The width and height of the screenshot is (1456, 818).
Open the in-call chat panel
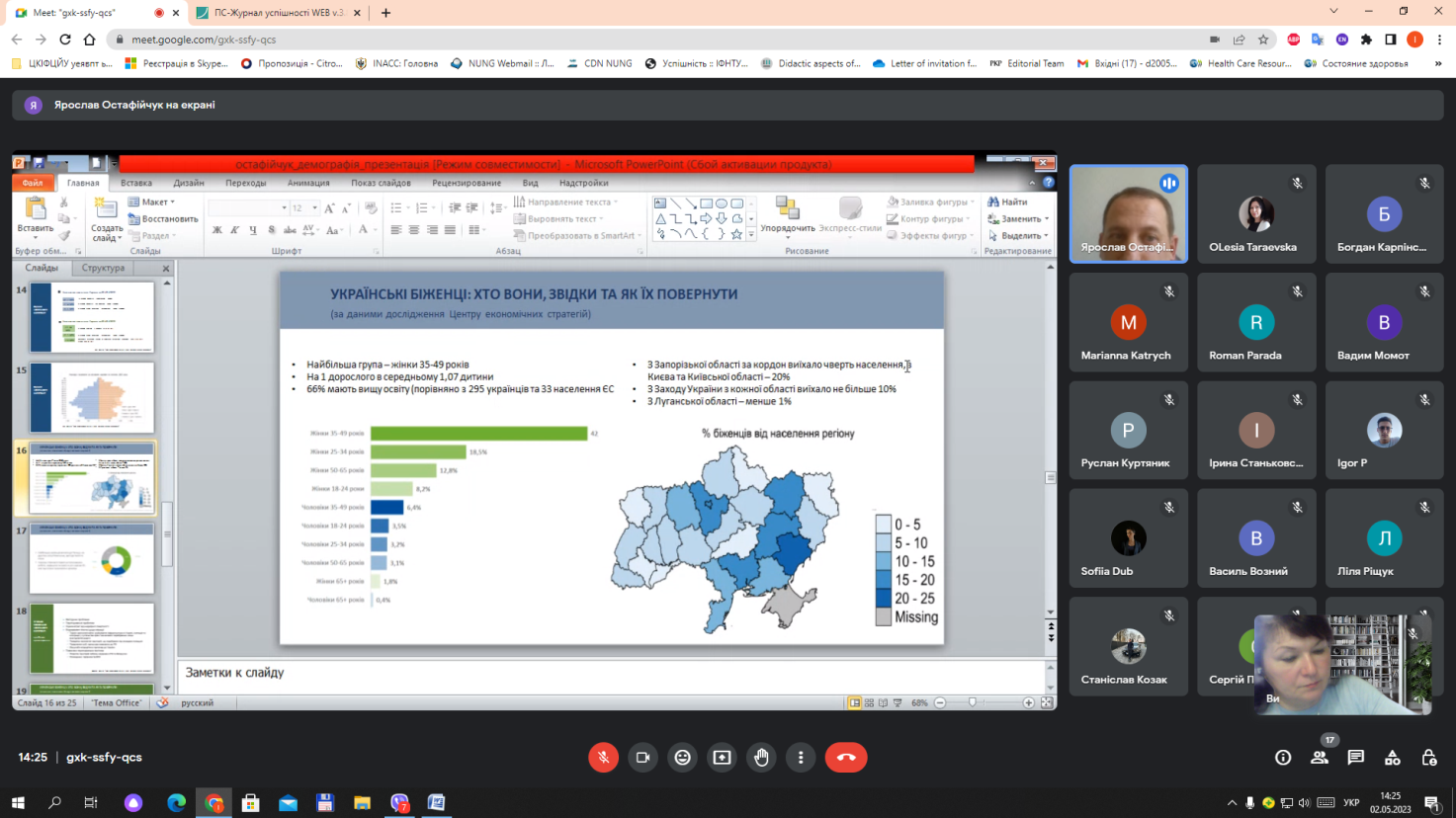point(1356,758)
